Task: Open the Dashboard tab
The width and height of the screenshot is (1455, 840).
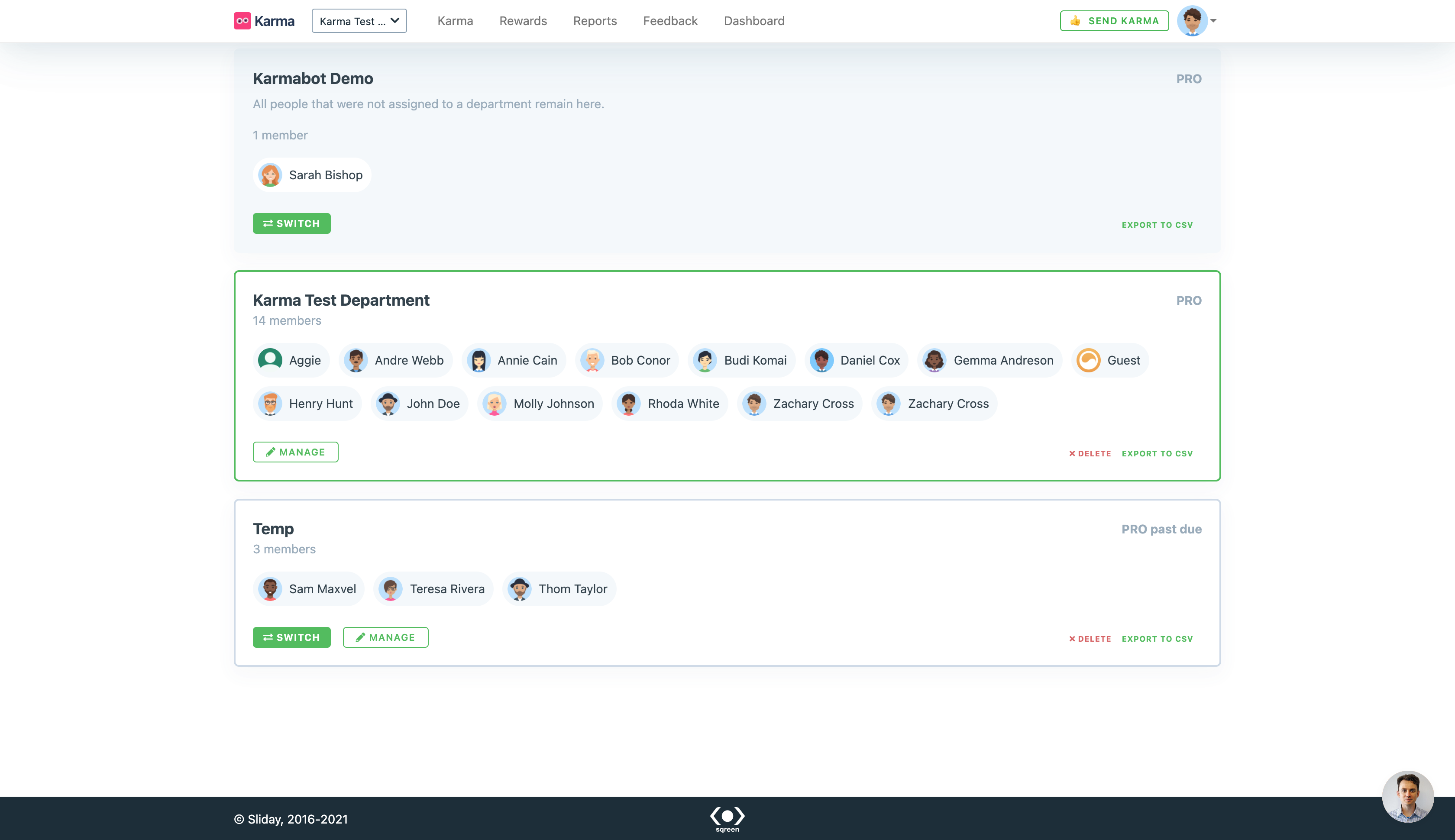Action: click(753, 21)
